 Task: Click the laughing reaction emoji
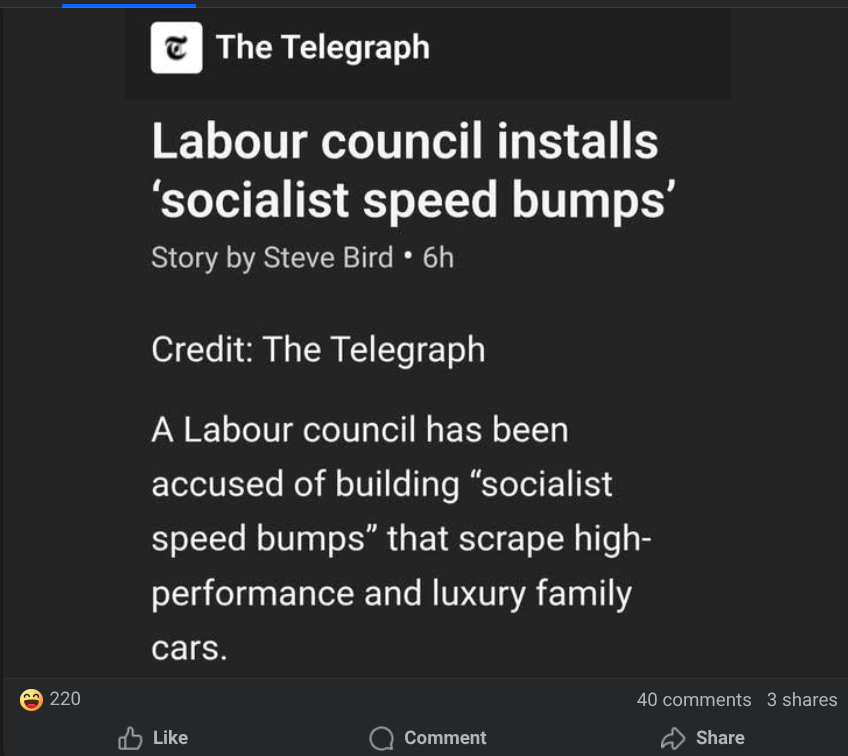point(32,699)
